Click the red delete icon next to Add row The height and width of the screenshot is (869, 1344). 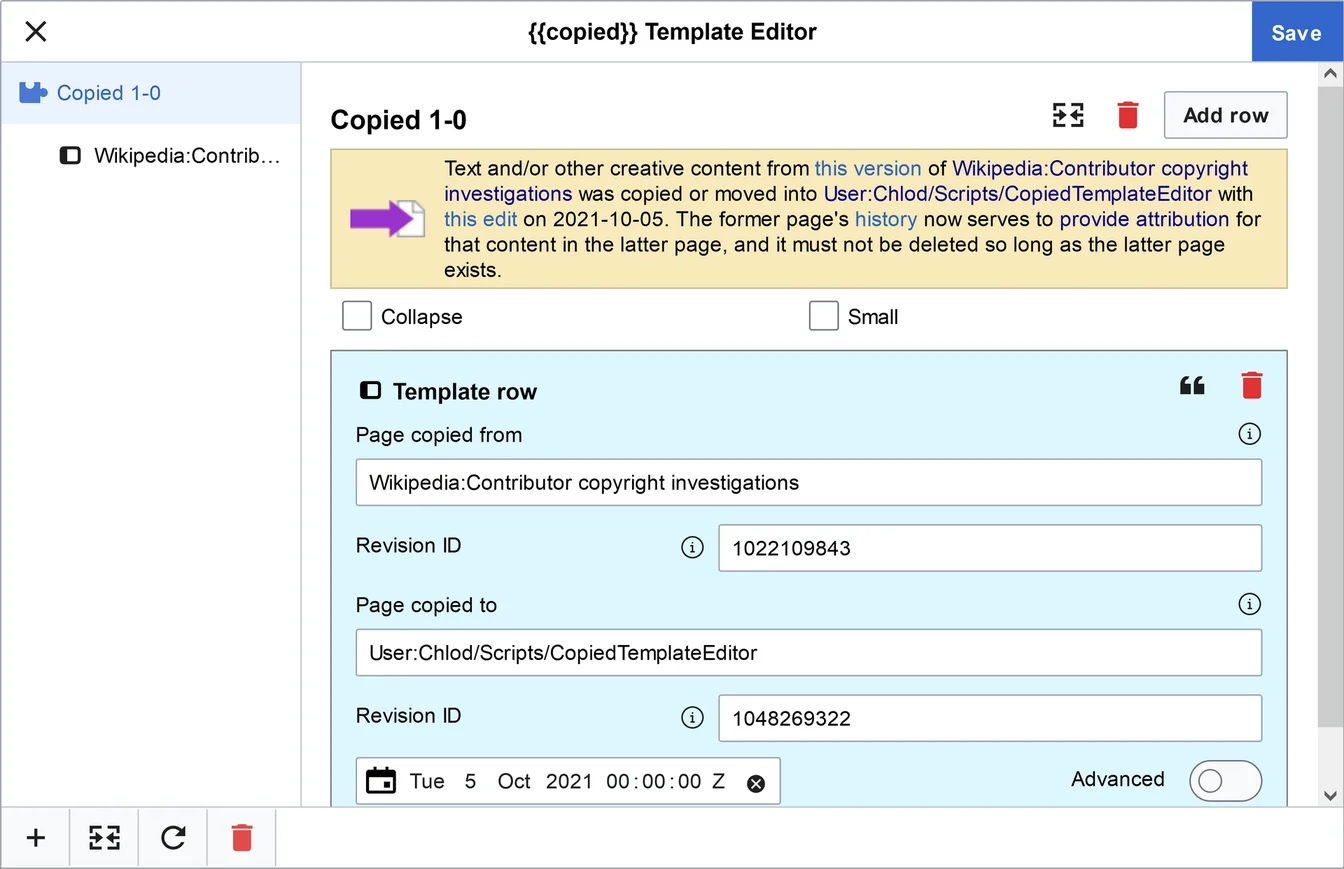click(x=1128, y=115)
